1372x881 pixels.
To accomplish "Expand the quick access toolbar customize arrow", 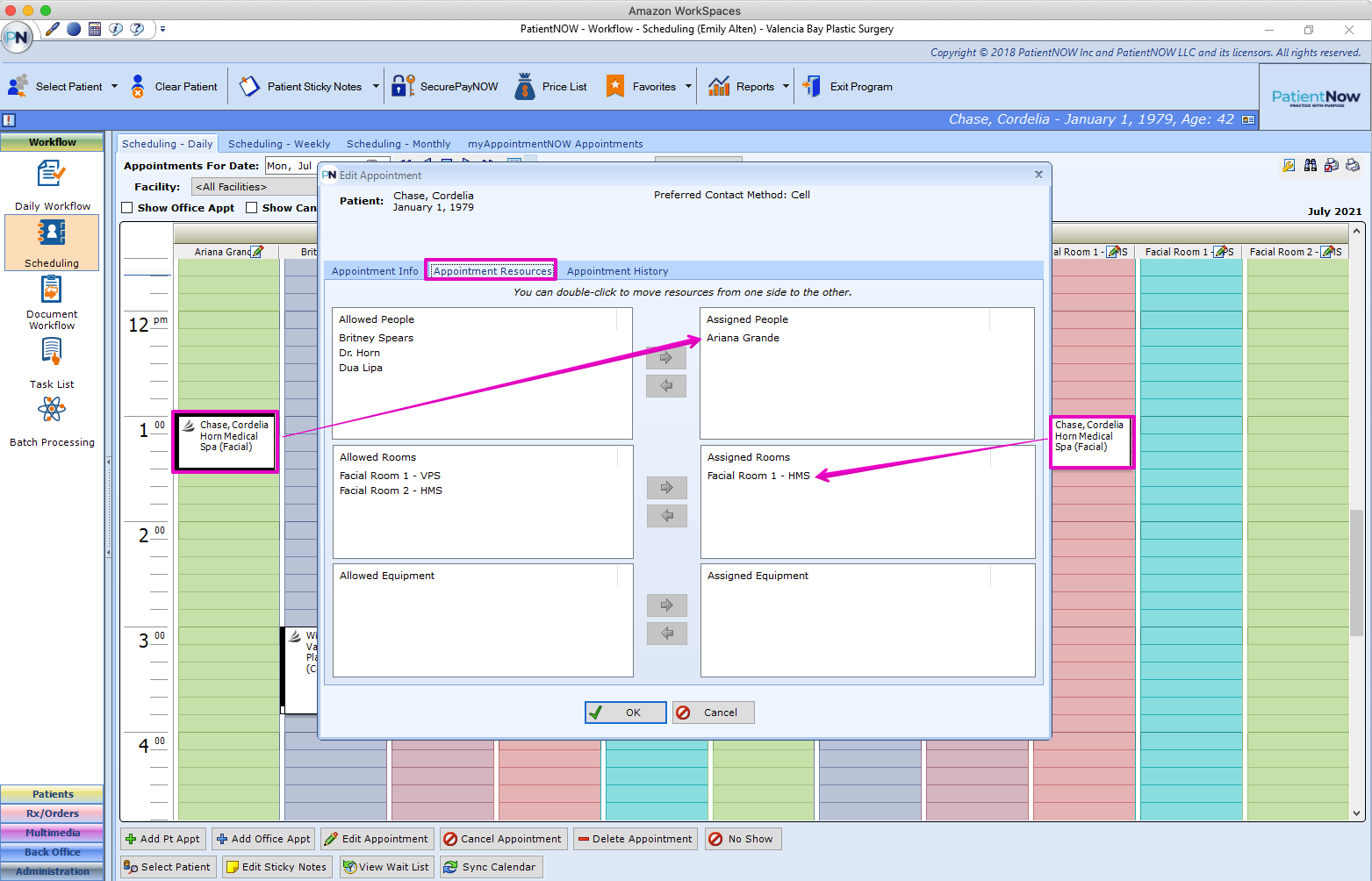I will click(162, 29).
